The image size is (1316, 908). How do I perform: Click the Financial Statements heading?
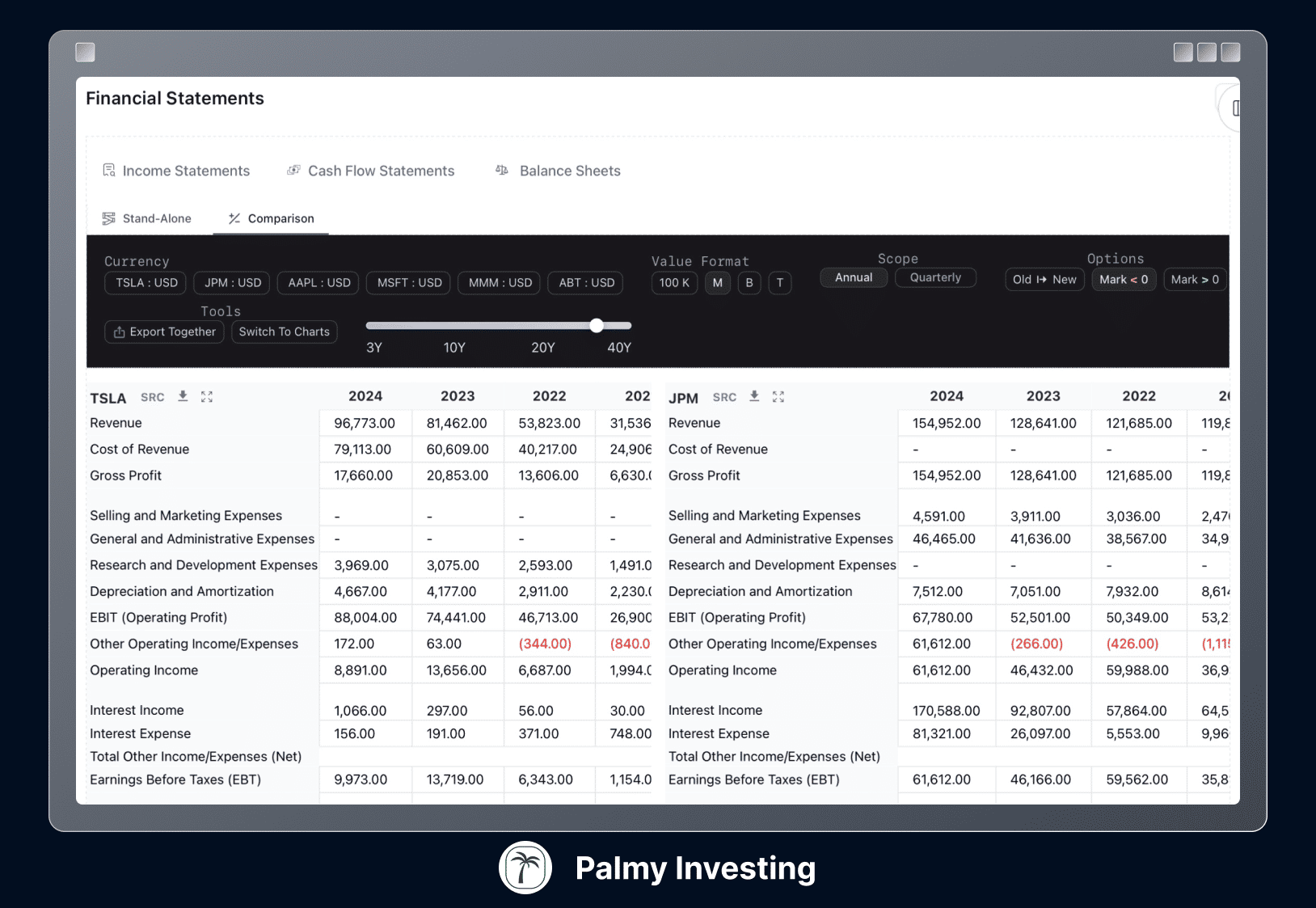[175, 99]
